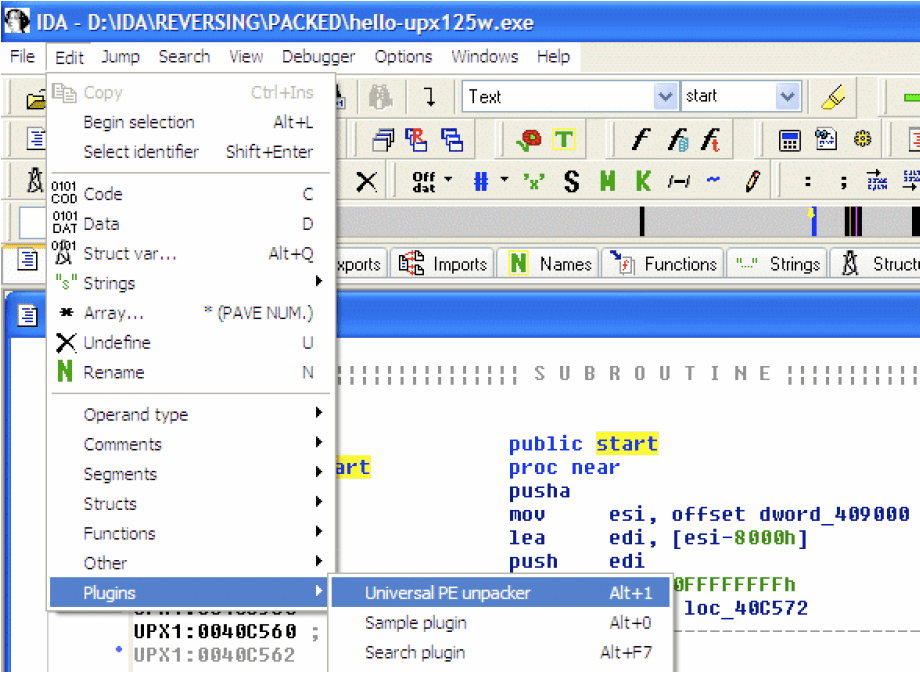Switch to the Names tab
Screen dimensions: 920x674
(x=549, y=265)
